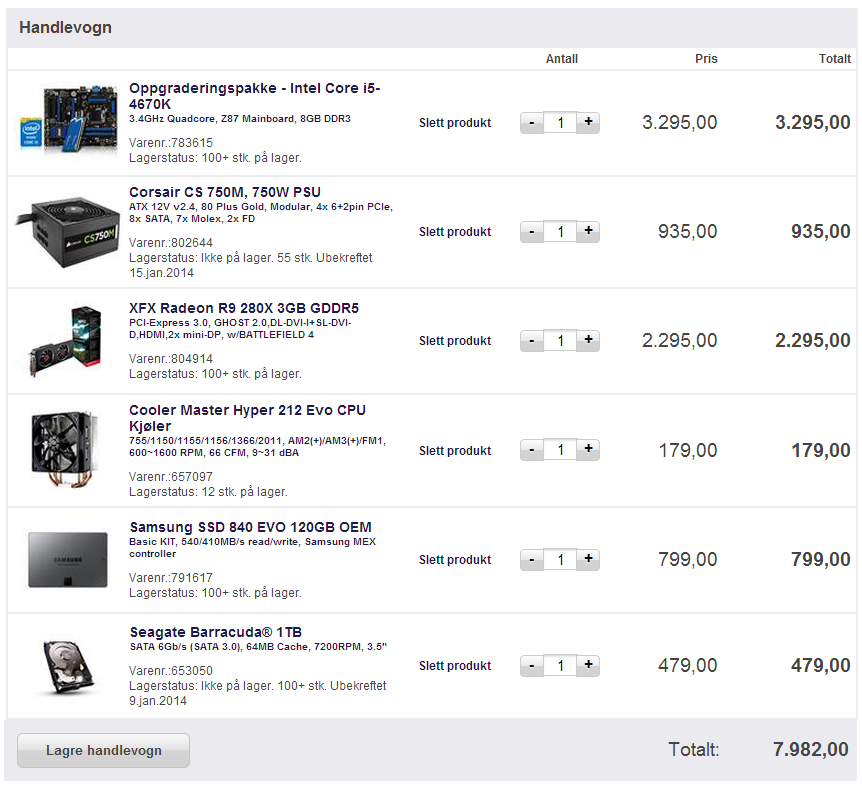
Task: Click quantity field for Corsair CS 750M
Action: (560, 231)
